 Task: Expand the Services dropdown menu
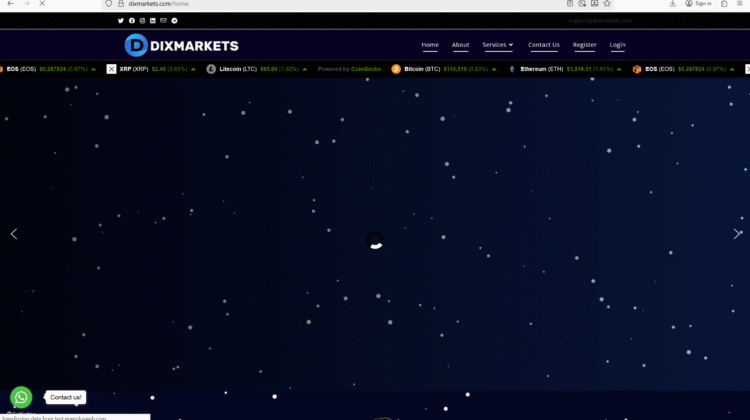point(497,45)
